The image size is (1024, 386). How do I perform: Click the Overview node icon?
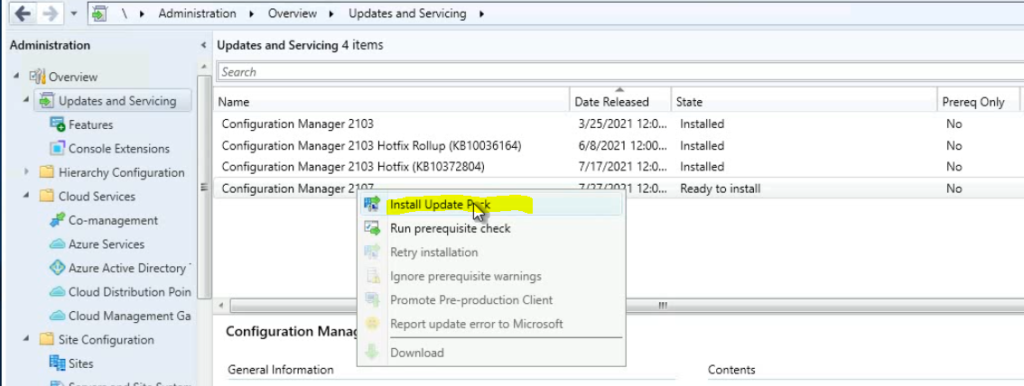[x=37, y=76]
